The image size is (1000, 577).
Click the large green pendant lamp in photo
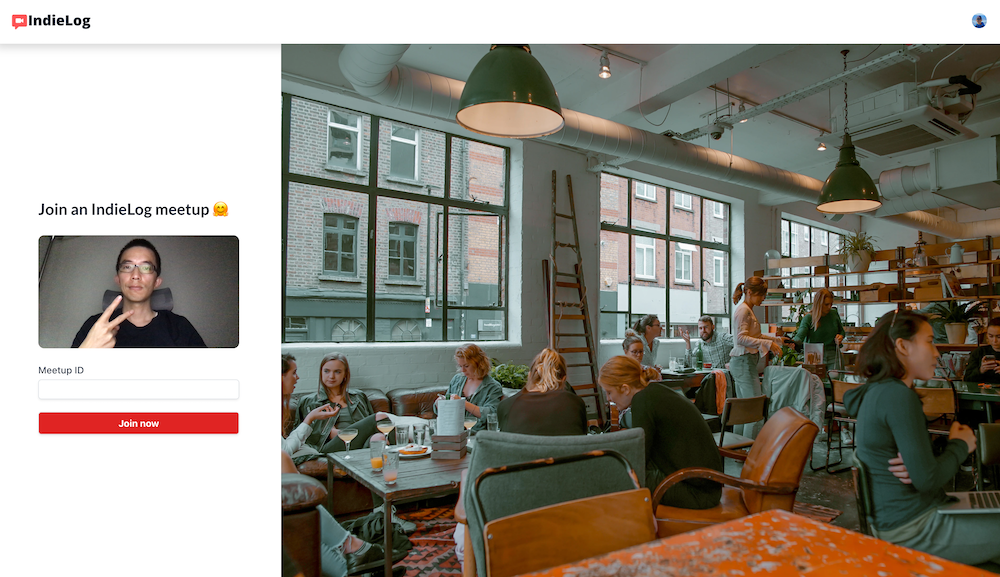click(510, 92)
